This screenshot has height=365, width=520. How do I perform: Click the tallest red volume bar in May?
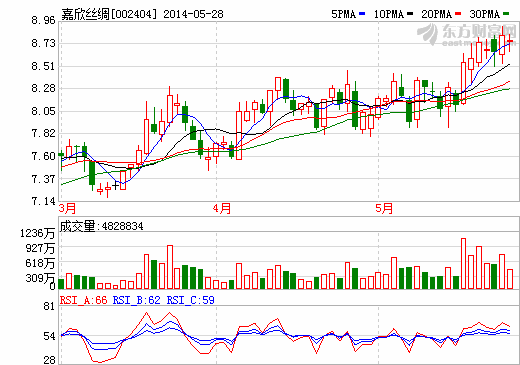[x=463, y=264]
